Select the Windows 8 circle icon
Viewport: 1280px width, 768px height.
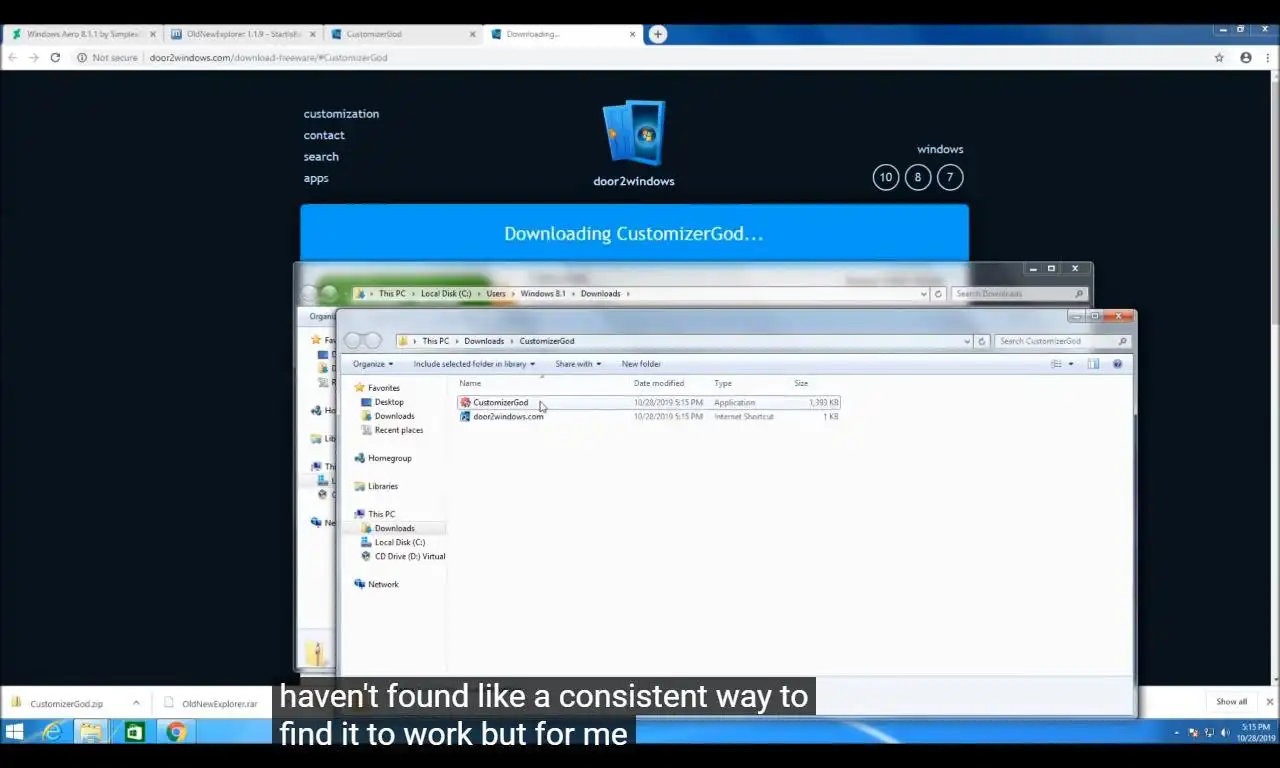(918, 177)
